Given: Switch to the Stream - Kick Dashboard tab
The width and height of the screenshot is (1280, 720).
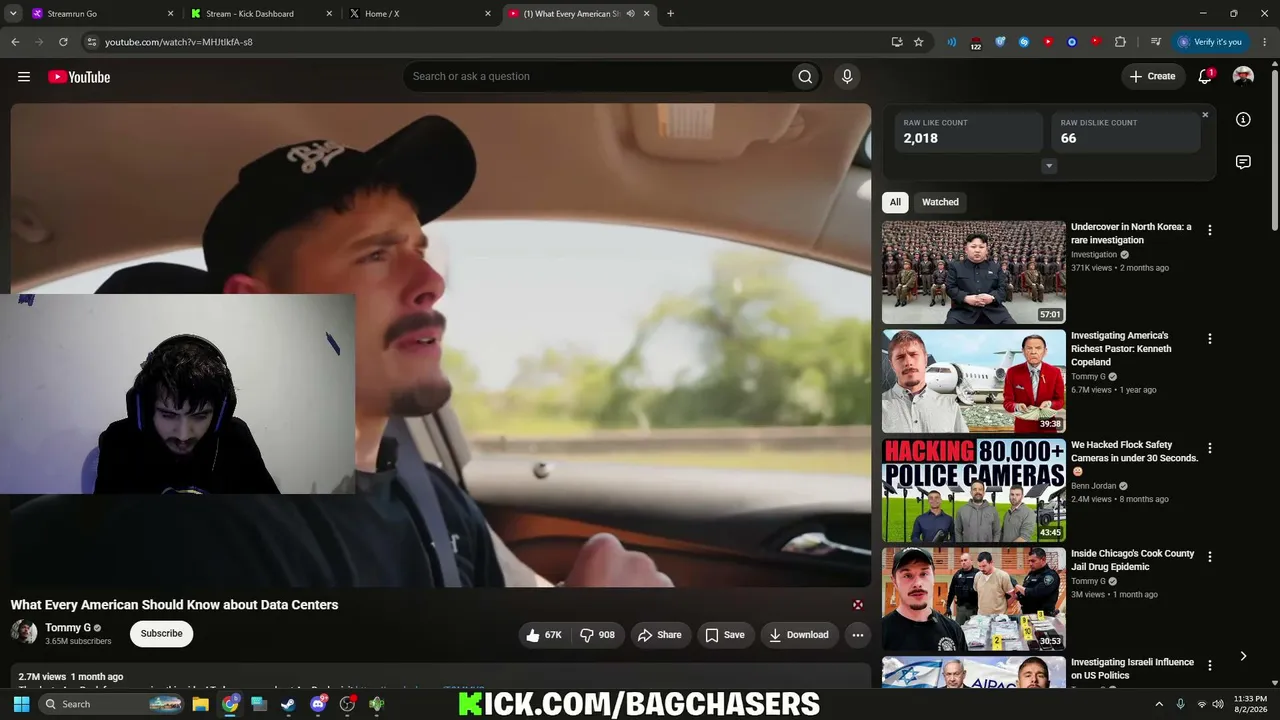Looking at the screenshot, I should pyautogui.click(x=261, y=14).
